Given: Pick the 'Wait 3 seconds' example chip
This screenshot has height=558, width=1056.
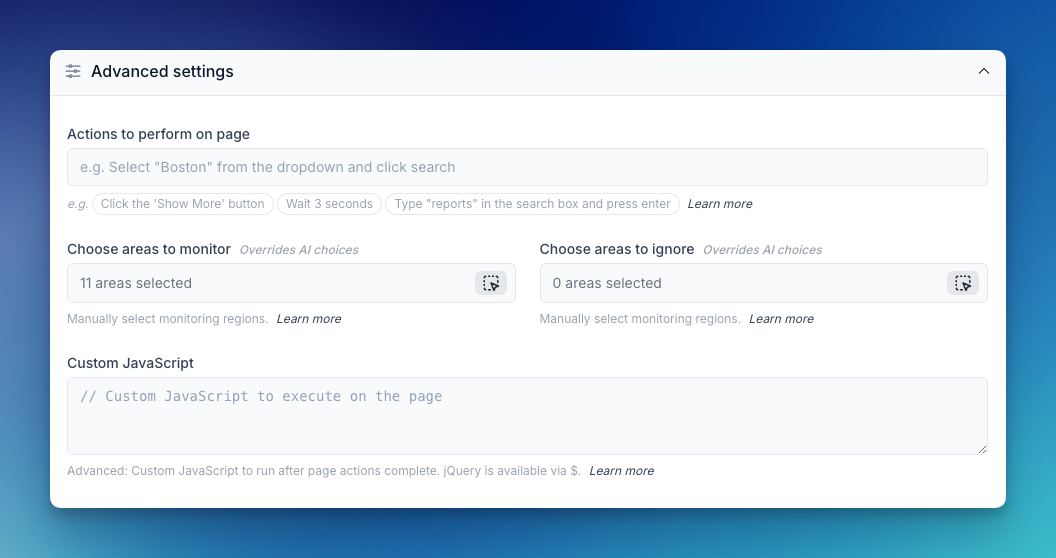Looking at the screenshot, I should 329,204.
